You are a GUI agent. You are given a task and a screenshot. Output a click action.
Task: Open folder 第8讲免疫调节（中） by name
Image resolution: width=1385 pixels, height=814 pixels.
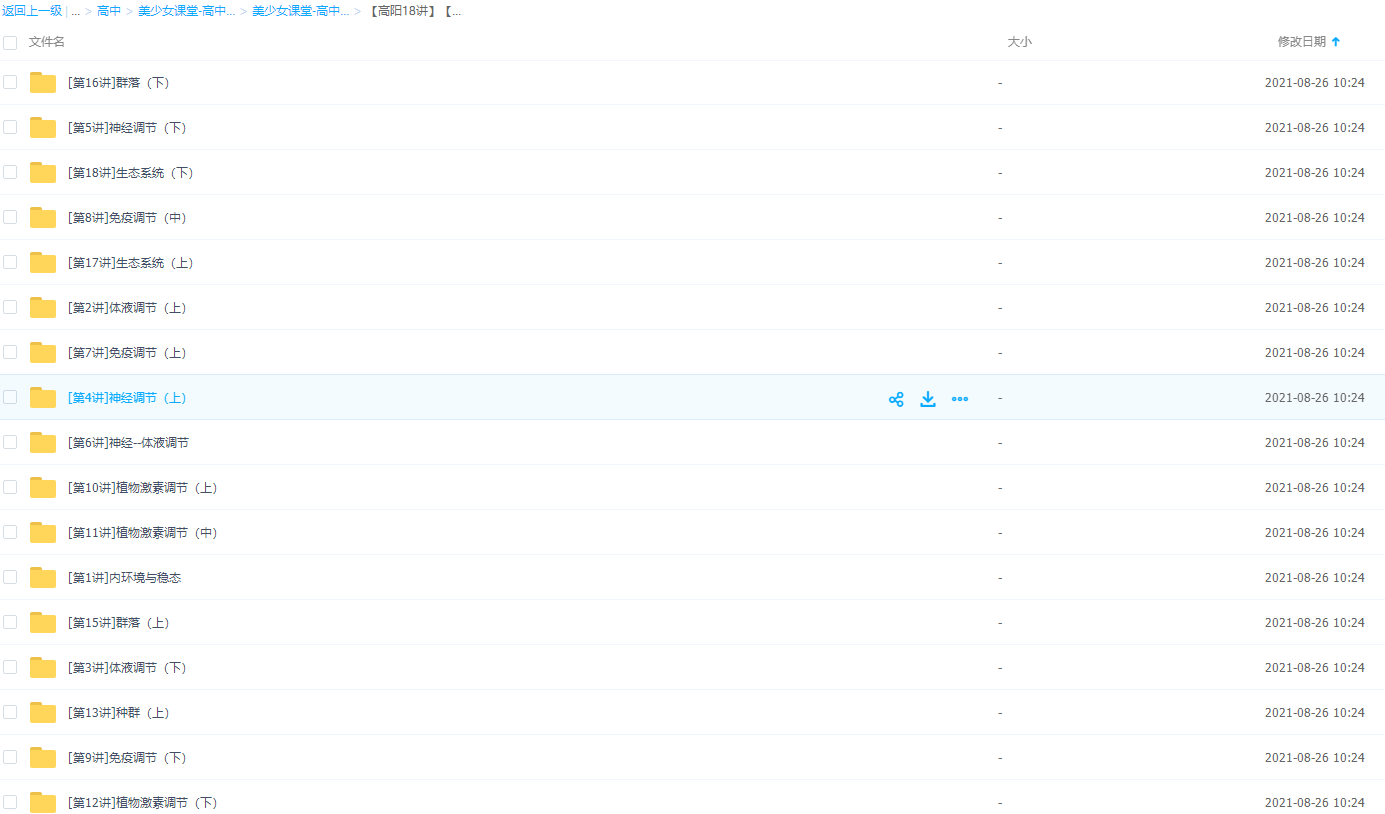click(x=127, y=218)
